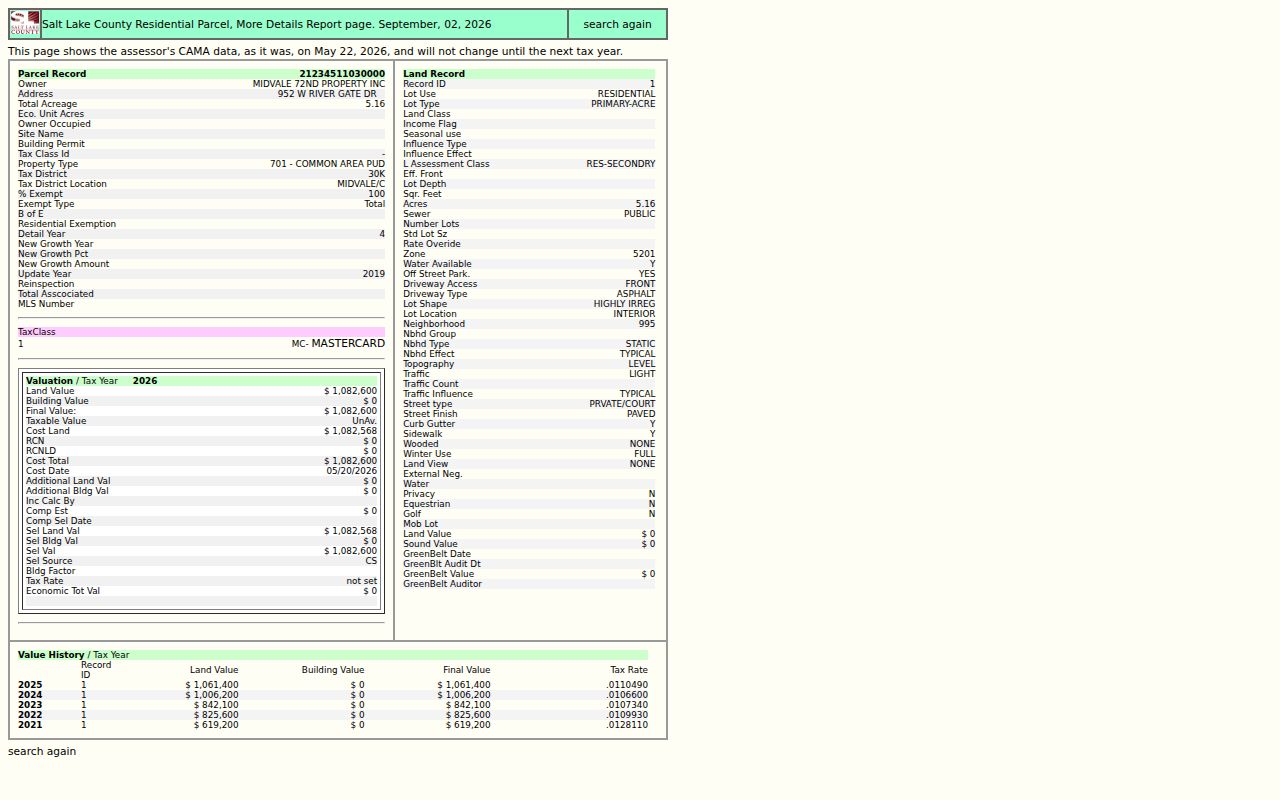The image size is (1280, 800).
Task: Click the top 'search again' button
Action: click(x=617, y=24)
